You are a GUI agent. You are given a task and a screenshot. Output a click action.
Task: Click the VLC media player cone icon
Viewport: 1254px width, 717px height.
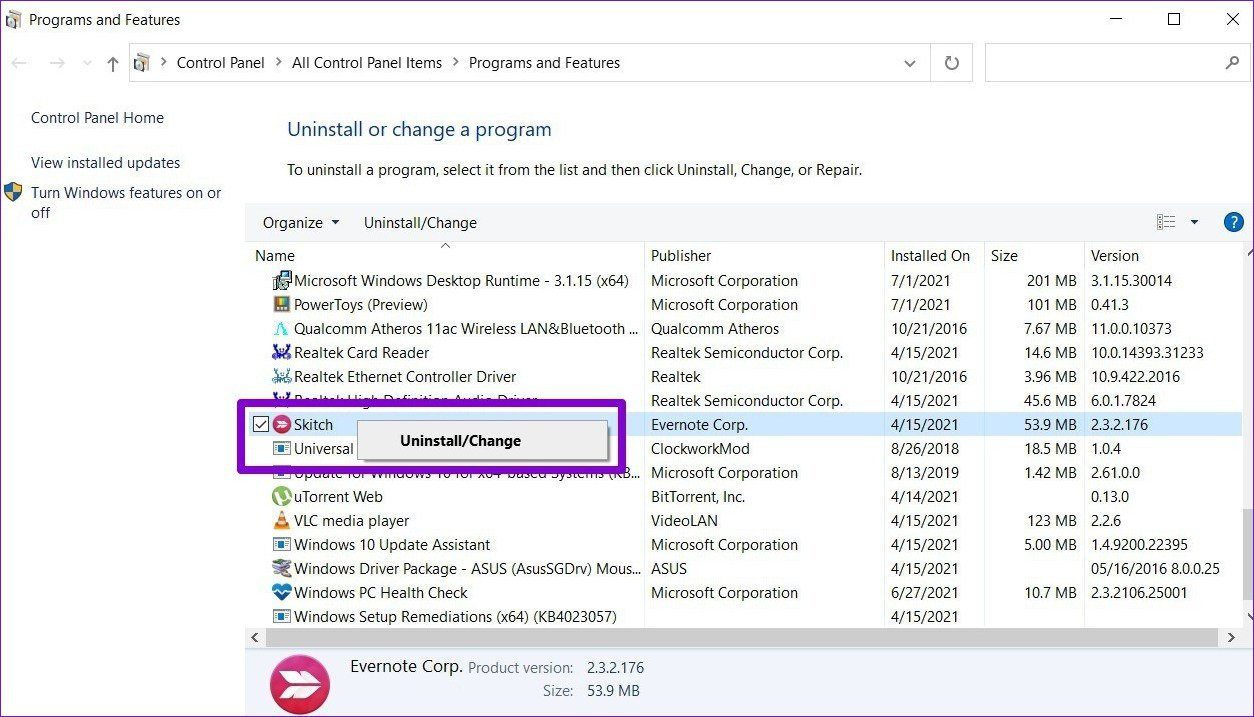coord(282,521)
